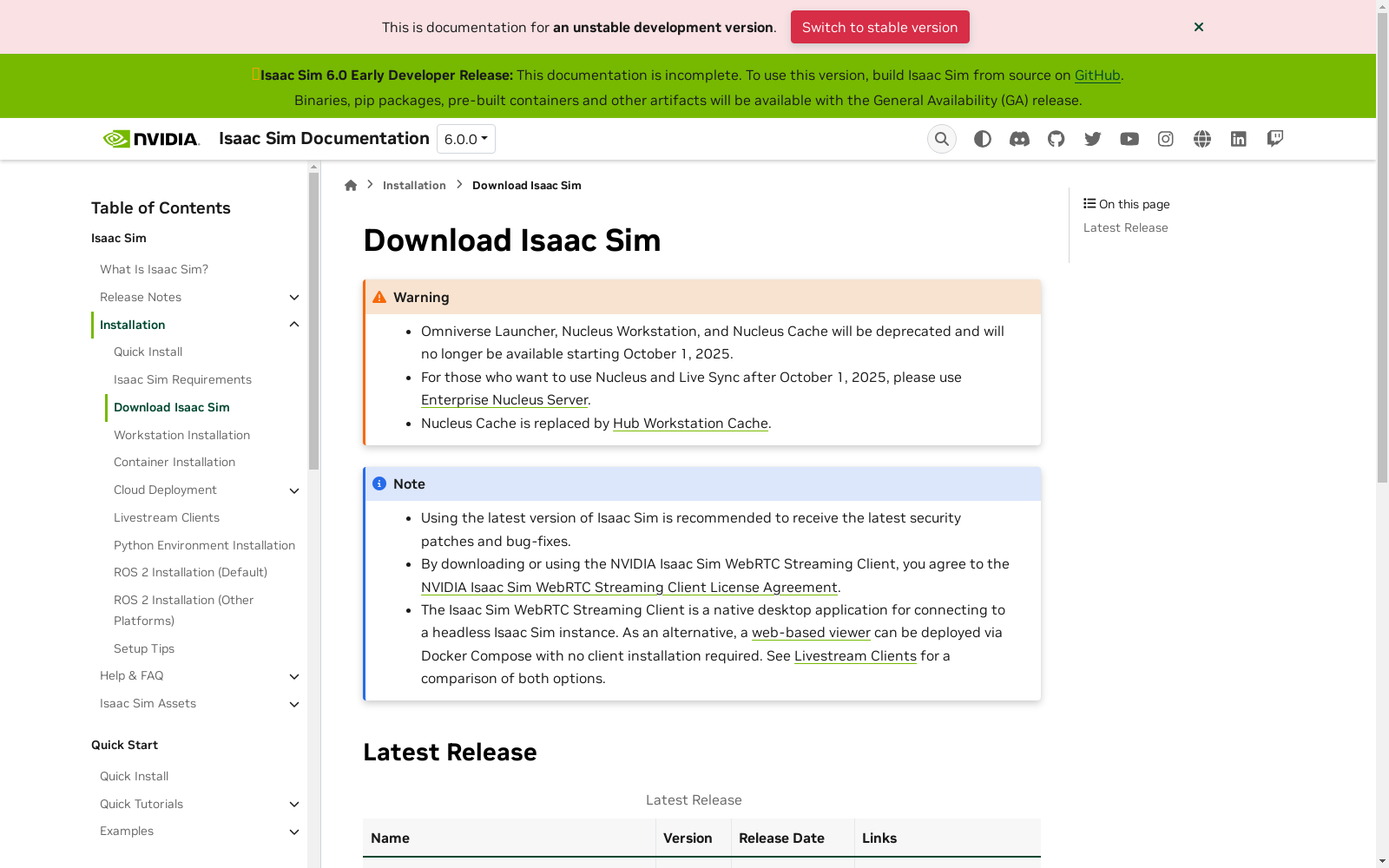Open WebRTC Streaming Client License Agreement
The height and width of the screenshot is (868, 1389).
[629, 588]
